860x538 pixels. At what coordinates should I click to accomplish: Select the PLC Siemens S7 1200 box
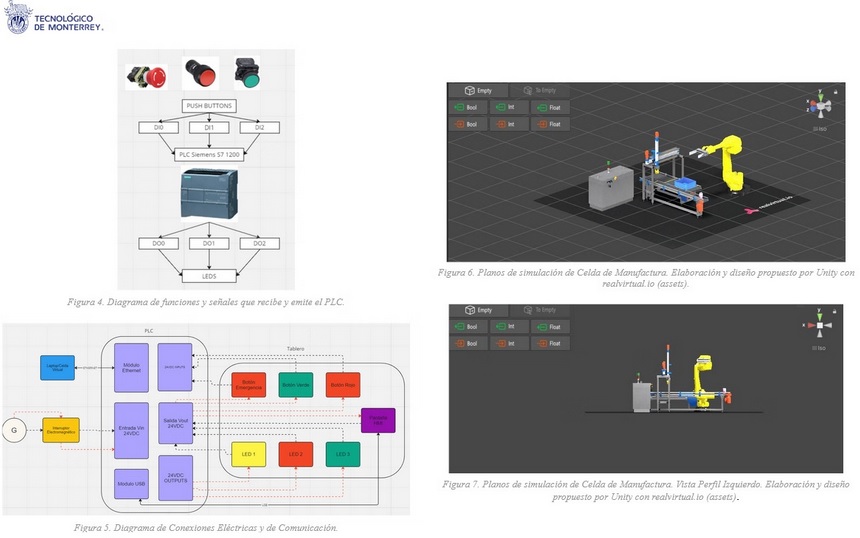pos(209,154)
